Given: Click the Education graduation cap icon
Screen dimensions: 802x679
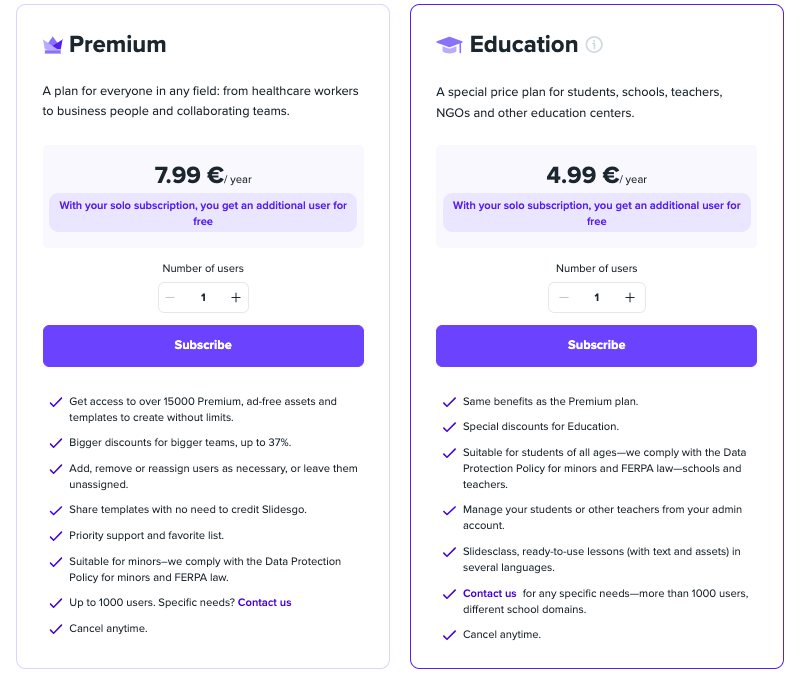Looking at the screenshot, I should (x=449, y=45).
